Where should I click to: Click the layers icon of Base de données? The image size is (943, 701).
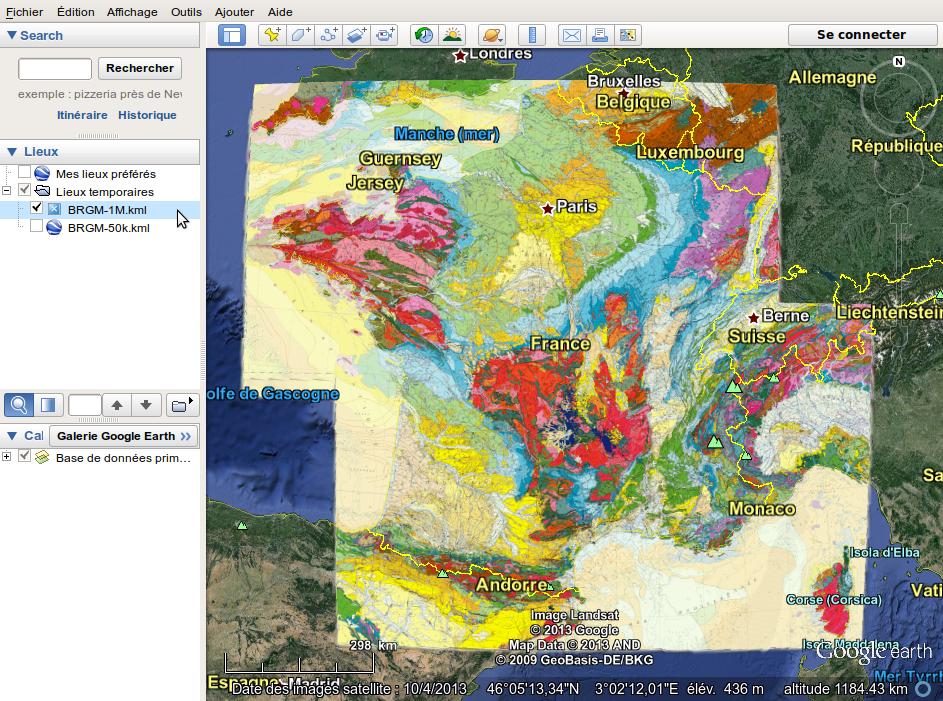click(42, 458)
